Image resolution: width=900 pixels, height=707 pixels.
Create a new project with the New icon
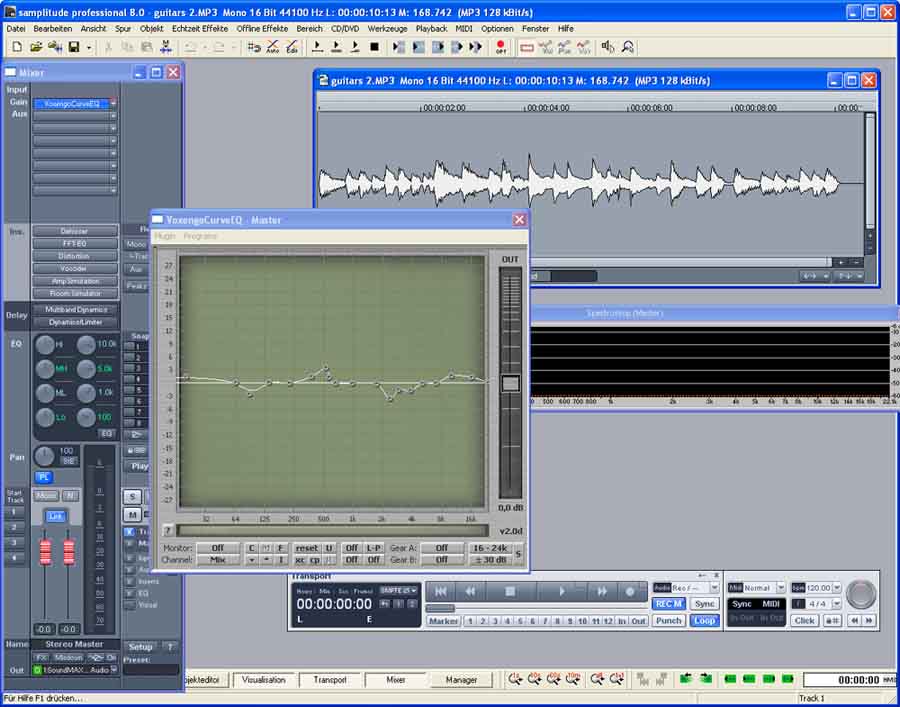pos(17,47)
